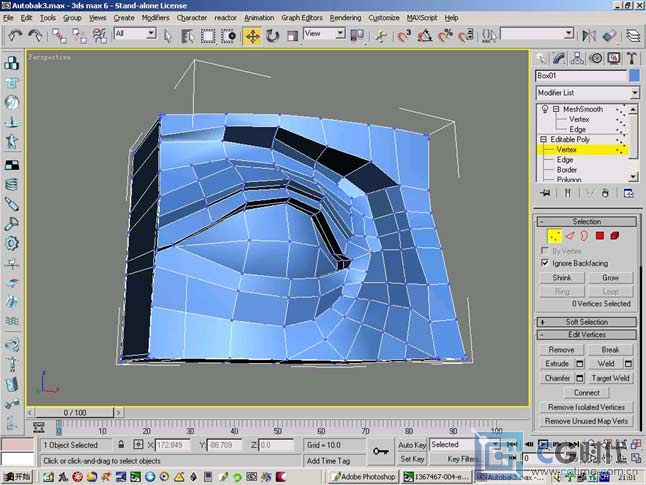Collapse the MeshSmooth modifier tree
The width and height of the screenshot is (646, 485).
[x=556, y=109]
